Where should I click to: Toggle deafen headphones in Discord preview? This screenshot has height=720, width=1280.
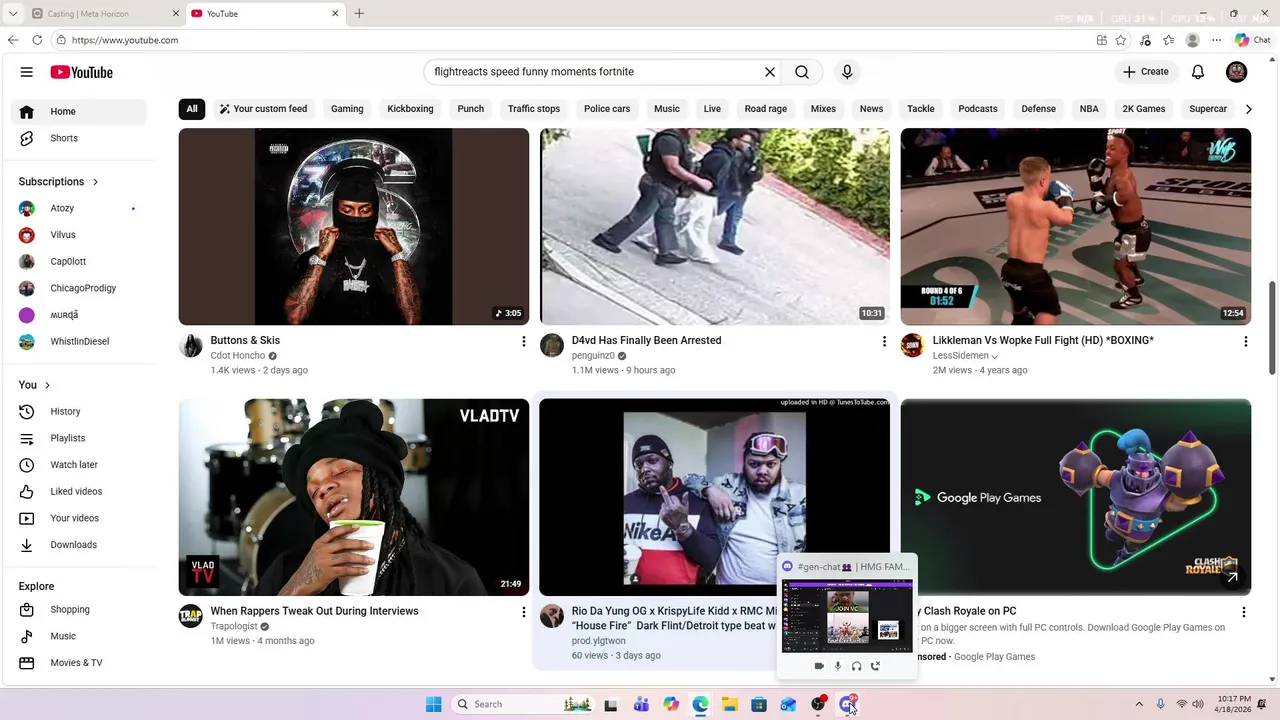click(856, 666)
